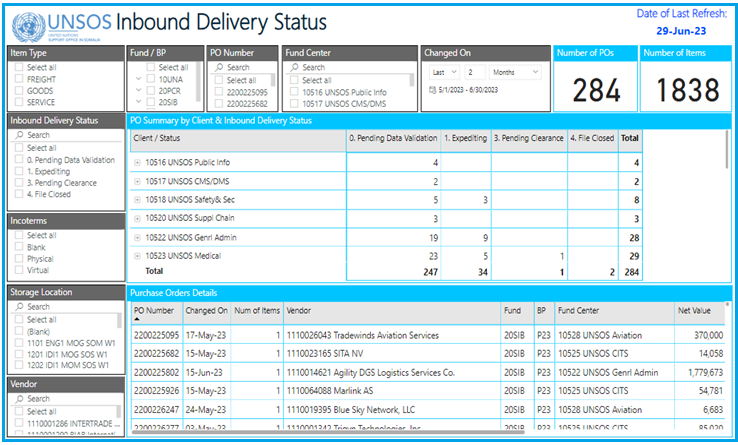This screenshot has width=738, height=445.
Task: Click the PO Number search magnifier icon
Action: click(x=219, y=67)
